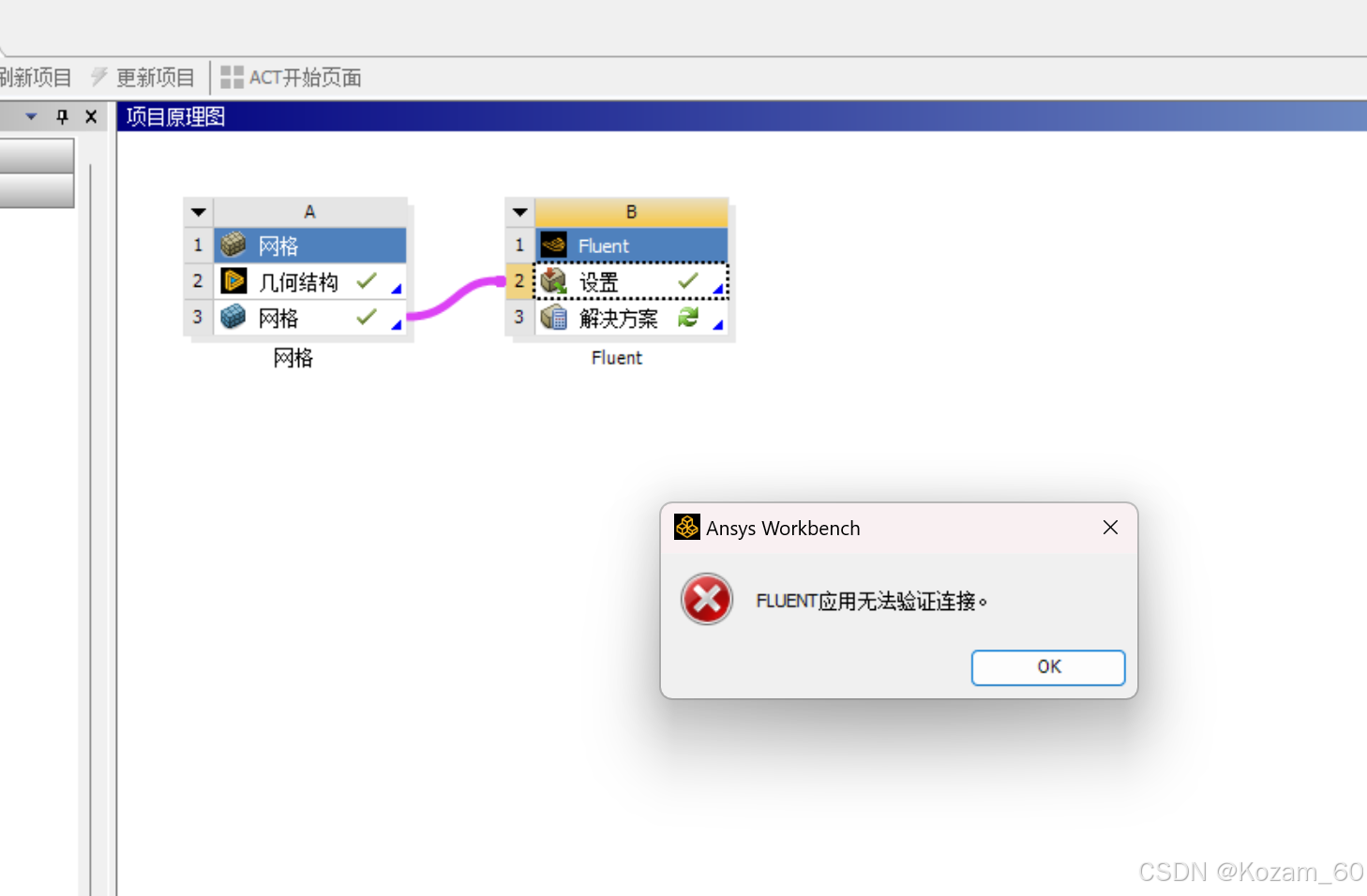Click the red error icon in dialog

point(707,600)
